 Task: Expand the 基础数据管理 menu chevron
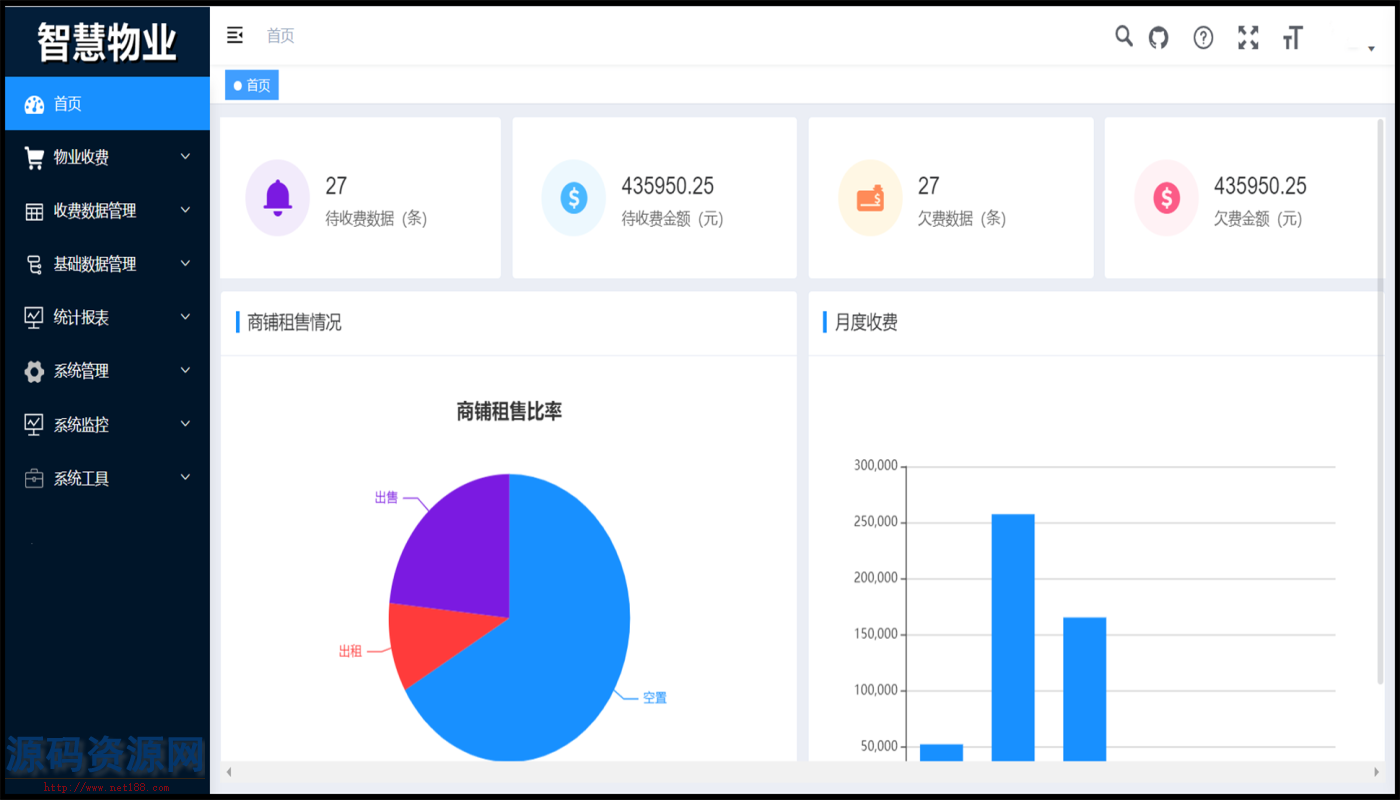pos(185,264)
